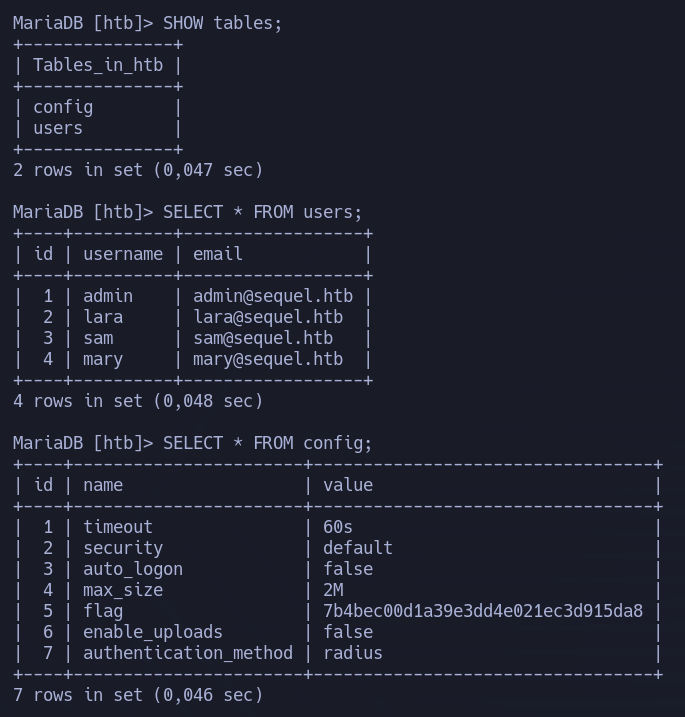The width and height of the screenshot is (685, 717).
Task: Select the config table name entry
Action: [63, 108]
